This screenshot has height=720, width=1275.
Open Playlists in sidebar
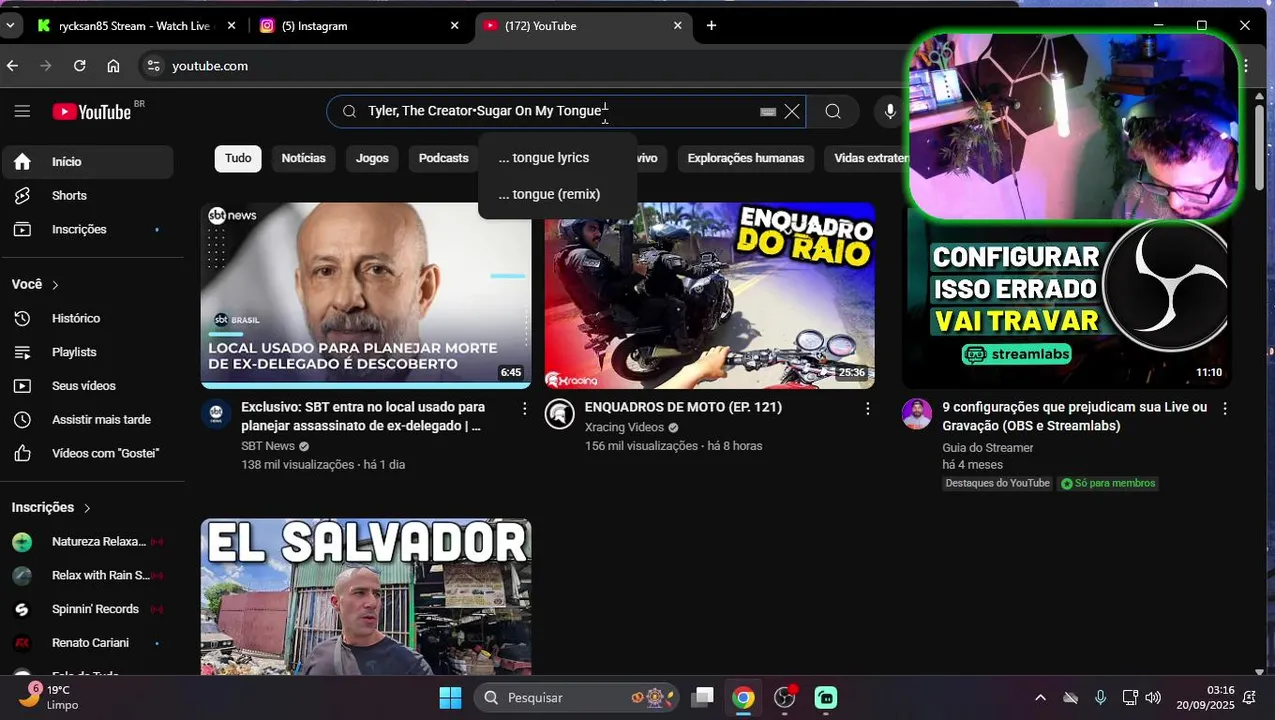click(x=87, y=352)
